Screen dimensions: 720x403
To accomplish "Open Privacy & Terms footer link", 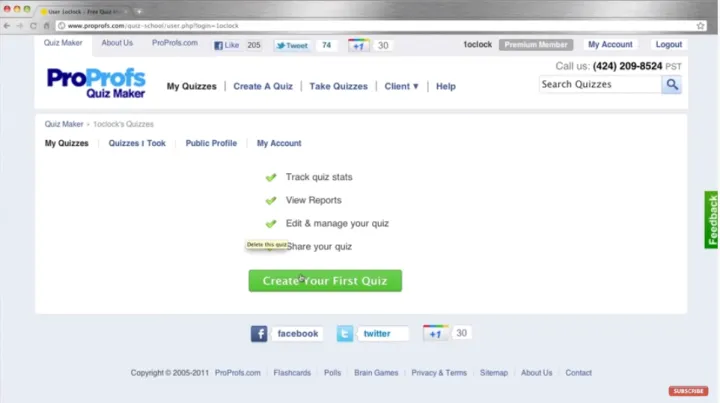I will point(439,373).
